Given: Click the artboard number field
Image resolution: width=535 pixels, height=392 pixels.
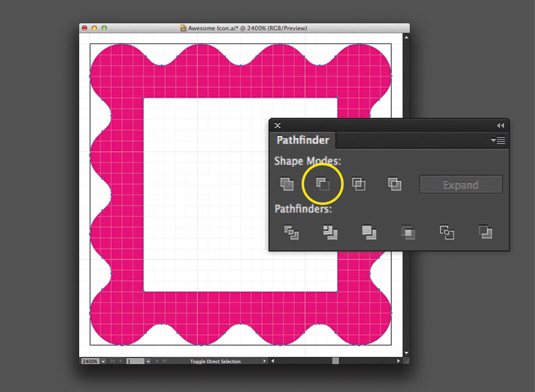Looking at the screenshot, I should (x=135, y=361).
